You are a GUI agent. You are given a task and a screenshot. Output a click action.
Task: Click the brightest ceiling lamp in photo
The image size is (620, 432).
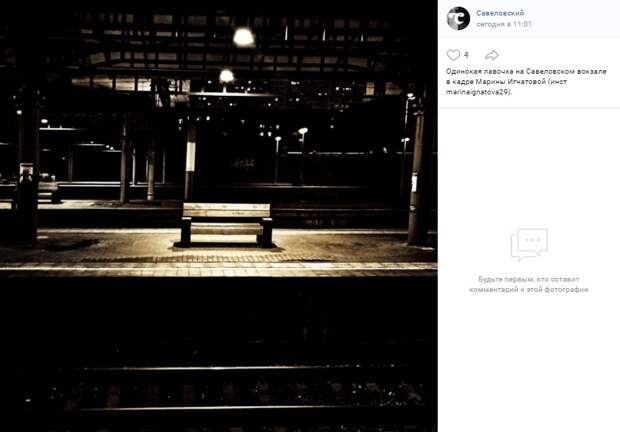point(244,37)
